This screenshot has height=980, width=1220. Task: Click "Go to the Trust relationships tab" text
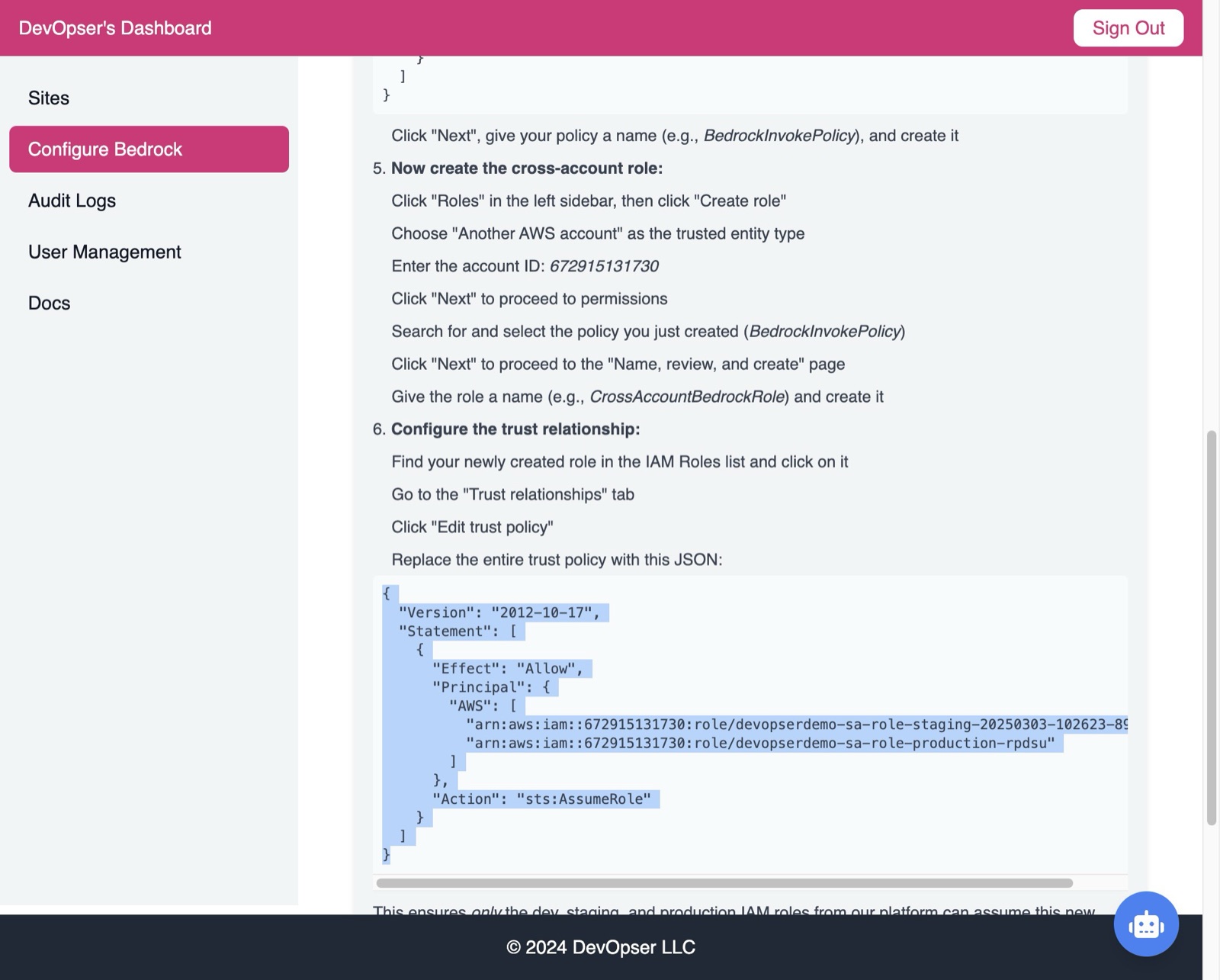point(512,494)
